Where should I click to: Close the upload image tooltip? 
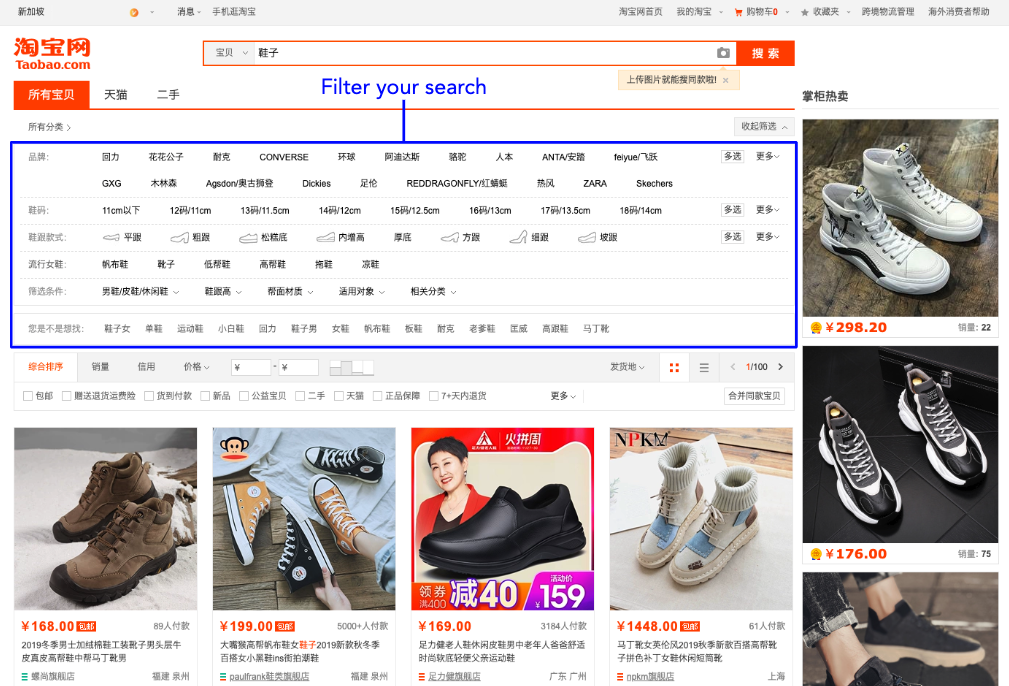(725, 80)
